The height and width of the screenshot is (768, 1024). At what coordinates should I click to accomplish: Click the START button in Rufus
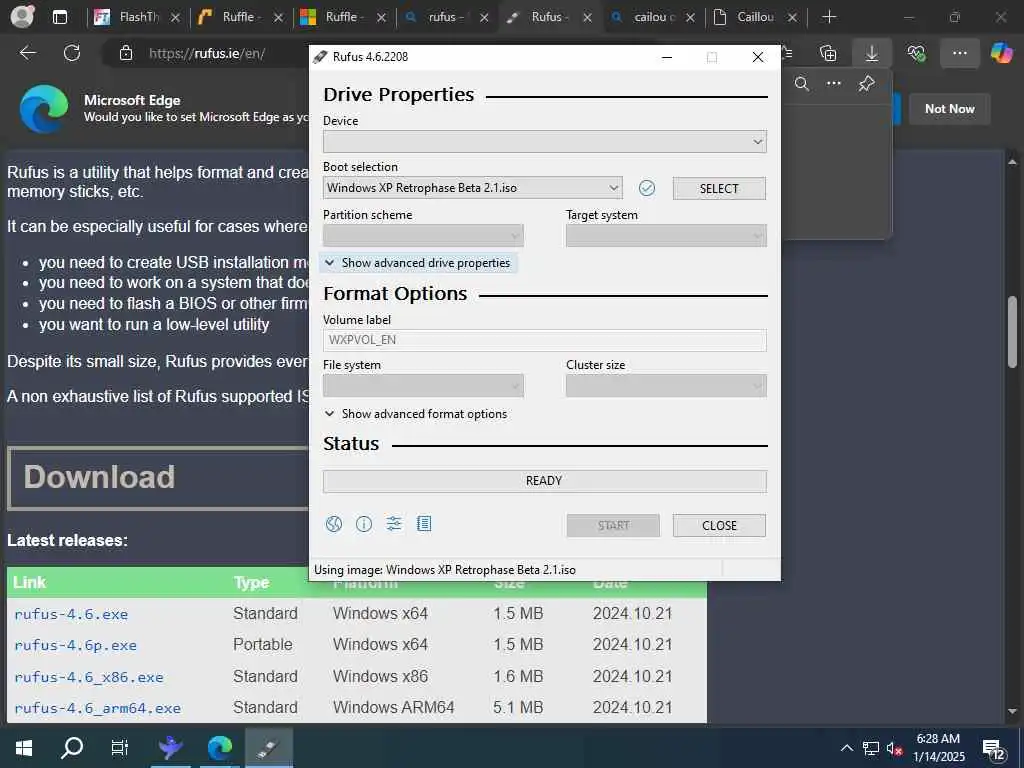pos(613,526)
